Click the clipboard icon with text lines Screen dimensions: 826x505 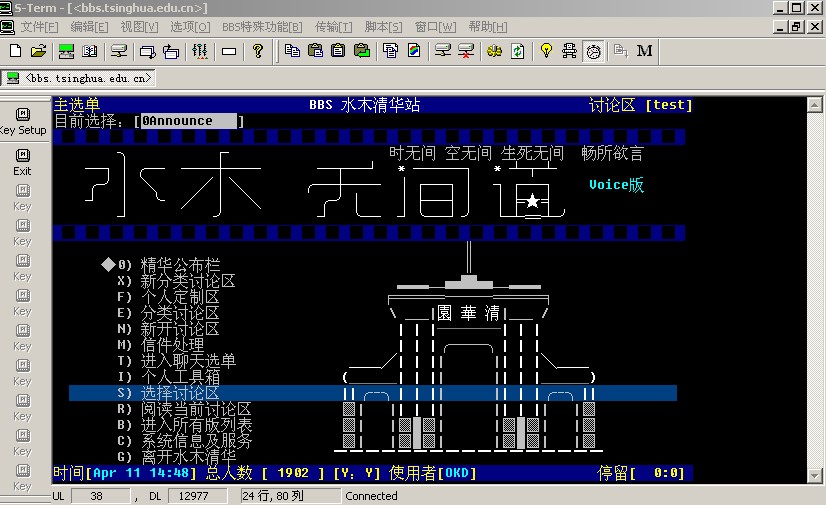click(x=338, y=51)
